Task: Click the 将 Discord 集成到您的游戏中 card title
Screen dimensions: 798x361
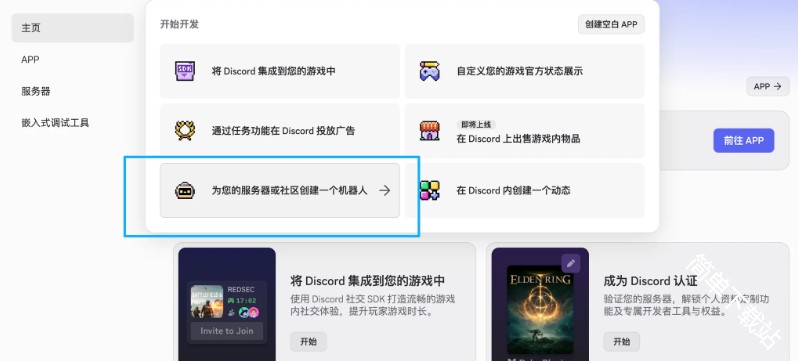Action: point(367,281)
